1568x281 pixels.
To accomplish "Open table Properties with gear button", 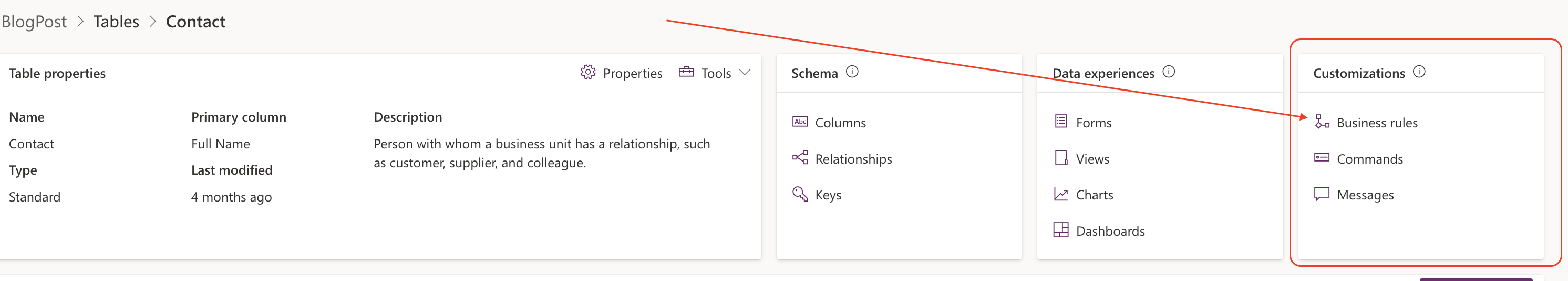I will [622, 73].
